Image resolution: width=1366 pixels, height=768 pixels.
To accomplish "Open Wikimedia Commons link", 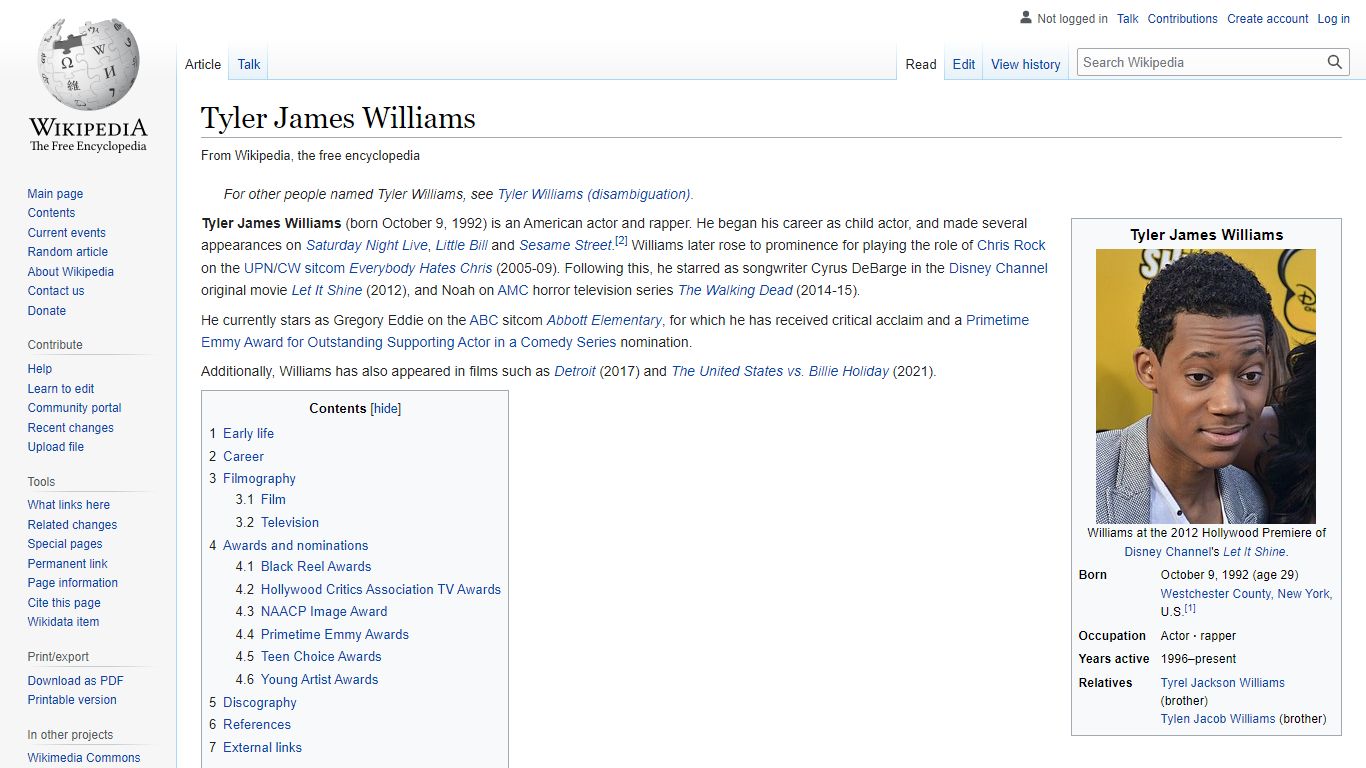I will tap(84, 758).
